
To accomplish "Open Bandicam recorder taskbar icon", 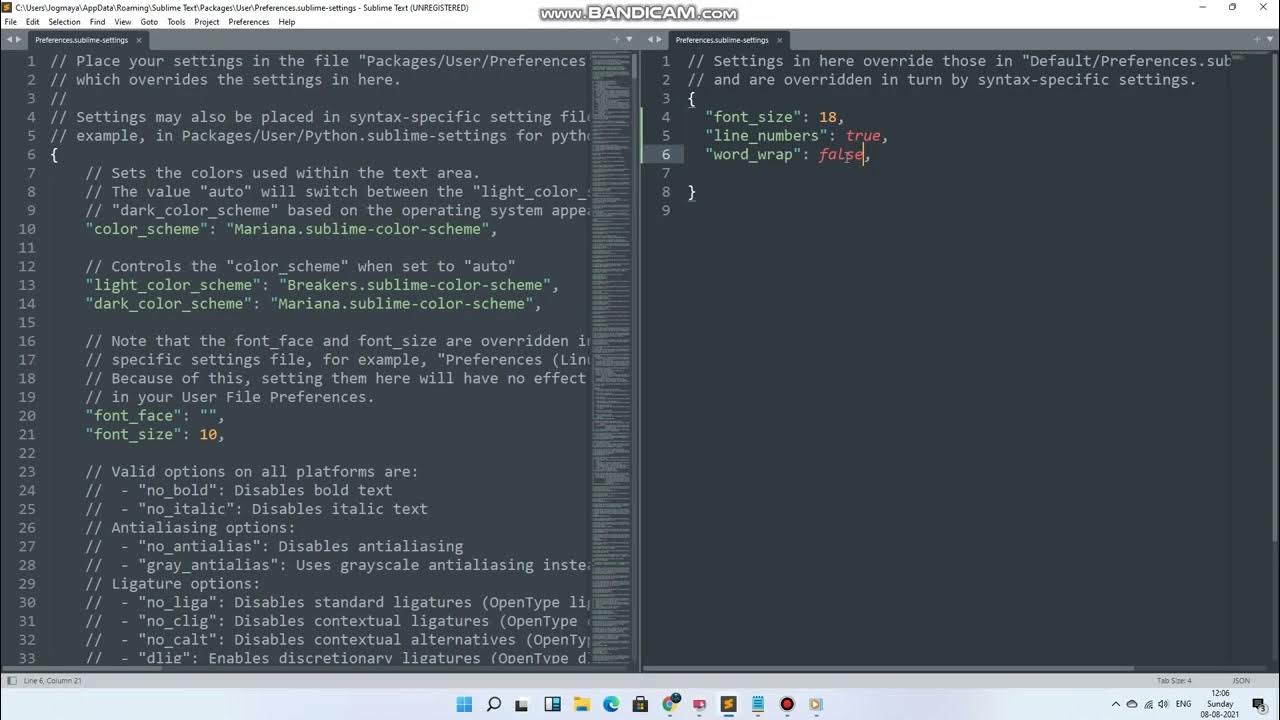I will coord(787,704).
